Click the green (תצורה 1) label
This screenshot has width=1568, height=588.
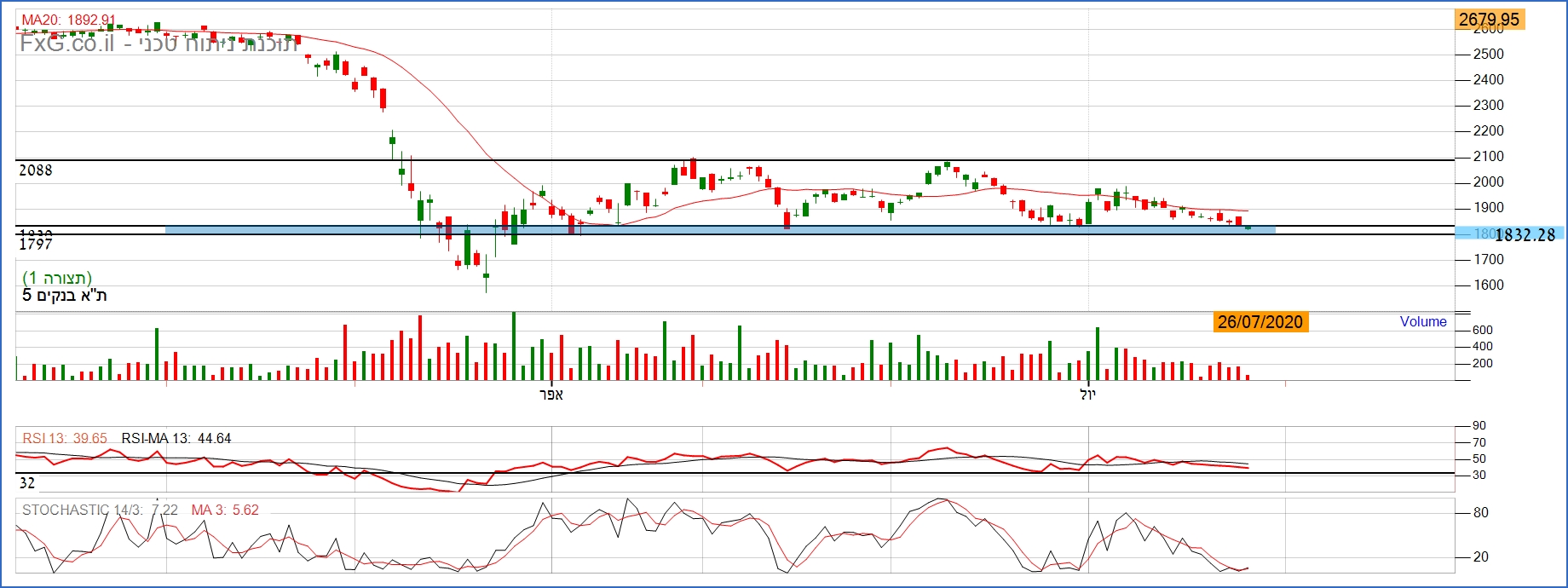pyautogui.click(x=57, y=278)
